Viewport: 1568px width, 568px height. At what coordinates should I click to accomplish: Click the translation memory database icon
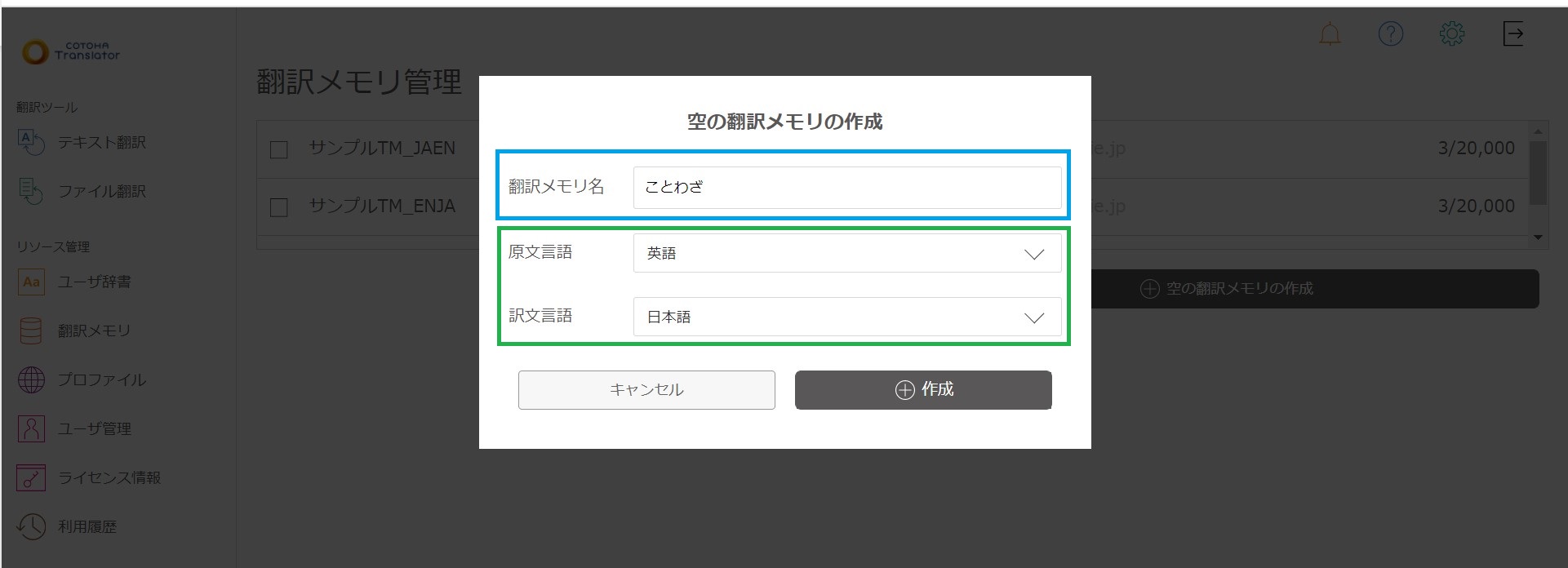tap(31, 331)
